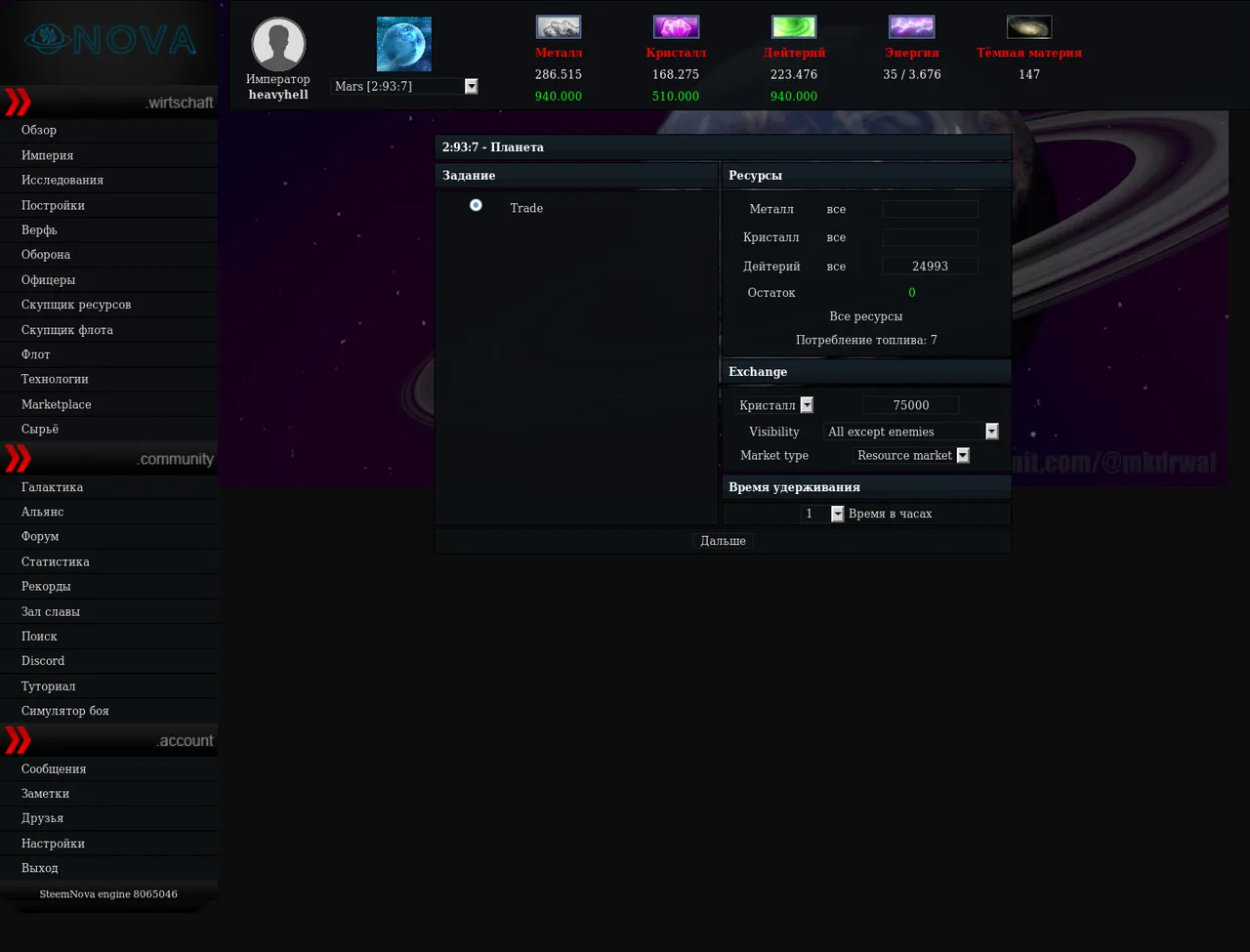The width and height of the screenshot is (1250, 952).
Task: Open the Mars [2:93:7] planet selector
Action: [x=404, y=86]
